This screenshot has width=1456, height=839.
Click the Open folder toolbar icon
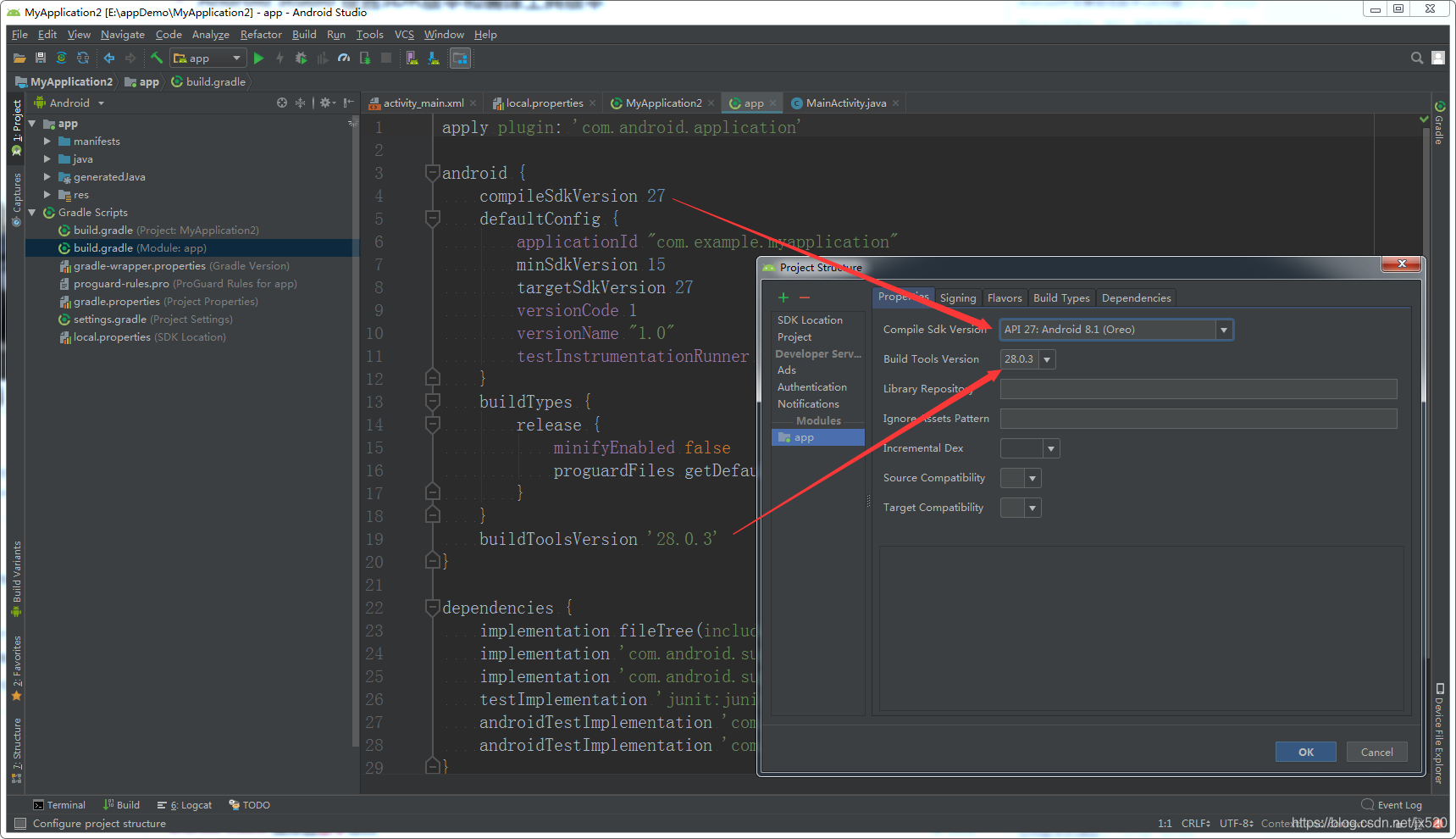click(19, 58)
